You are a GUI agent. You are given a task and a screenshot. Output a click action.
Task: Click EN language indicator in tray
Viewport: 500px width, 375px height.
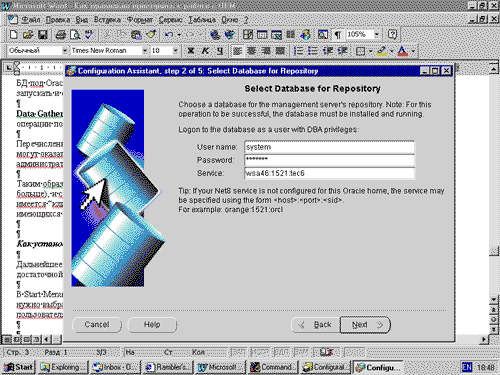point(467,367)
